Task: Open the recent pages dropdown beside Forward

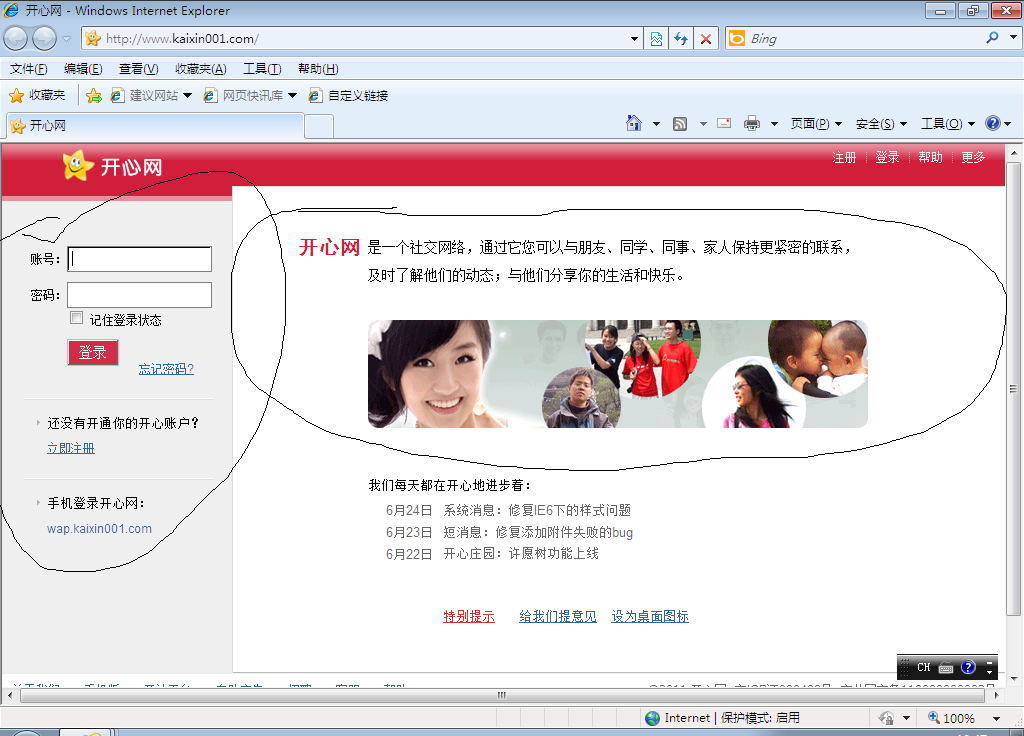Action: coord(67,39)
